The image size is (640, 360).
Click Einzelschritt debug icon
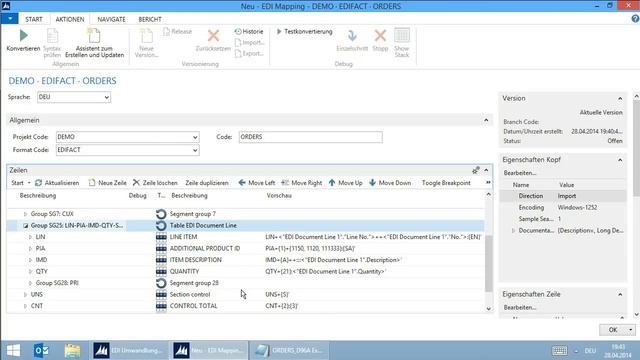click(352, 36)
